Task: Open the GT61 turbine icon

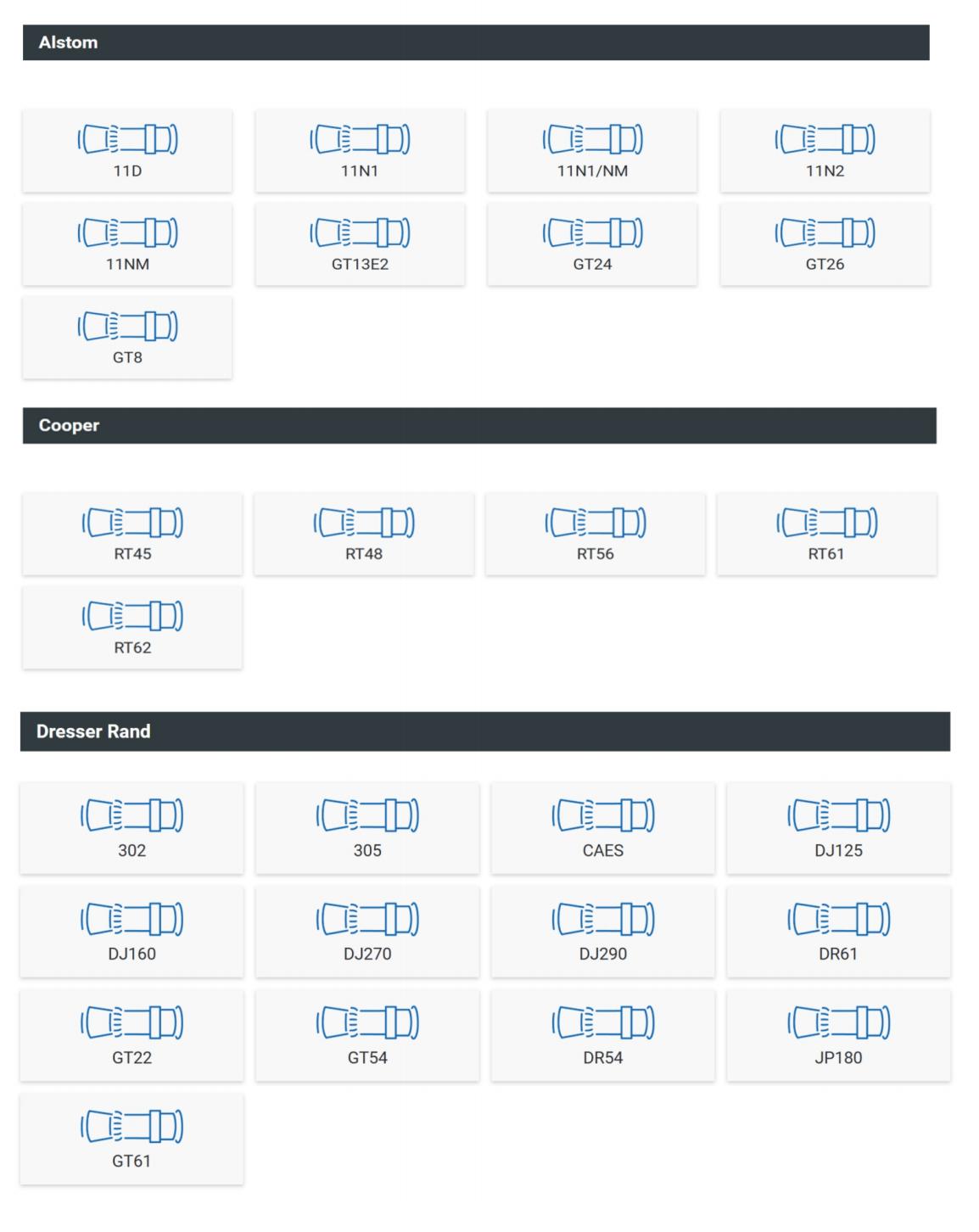Action: click(131, 1126)
